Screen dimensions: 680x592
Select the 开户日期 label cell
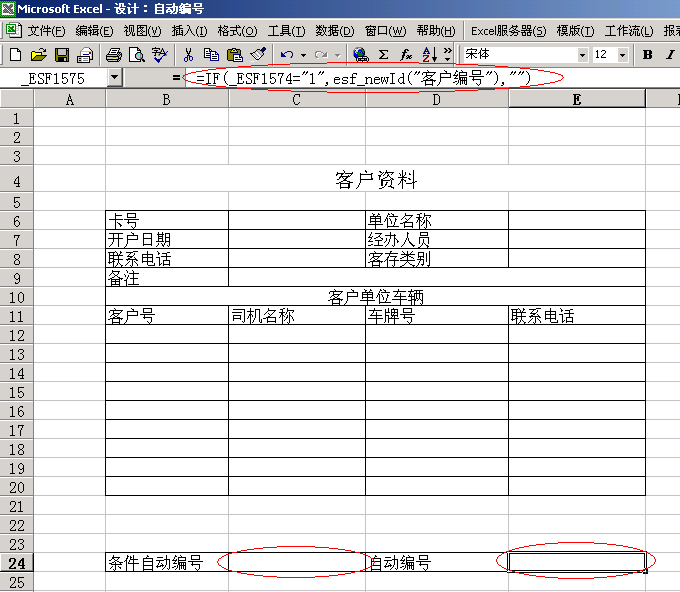[x=167, y=239]
